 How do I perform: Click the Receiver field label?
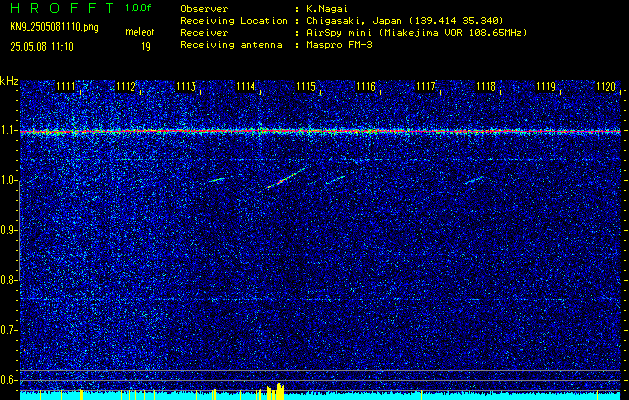tap(204, 33)
